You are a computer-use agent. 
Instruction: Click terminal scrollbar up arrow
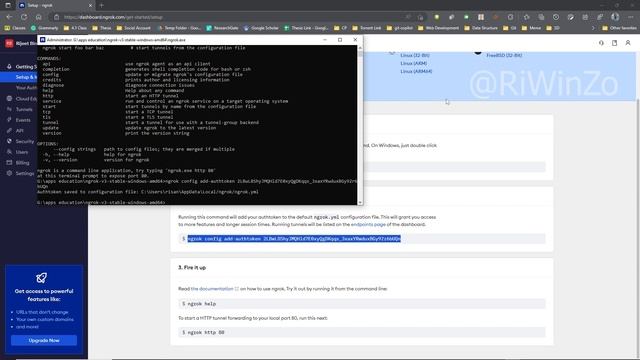(x=360, y=48)
